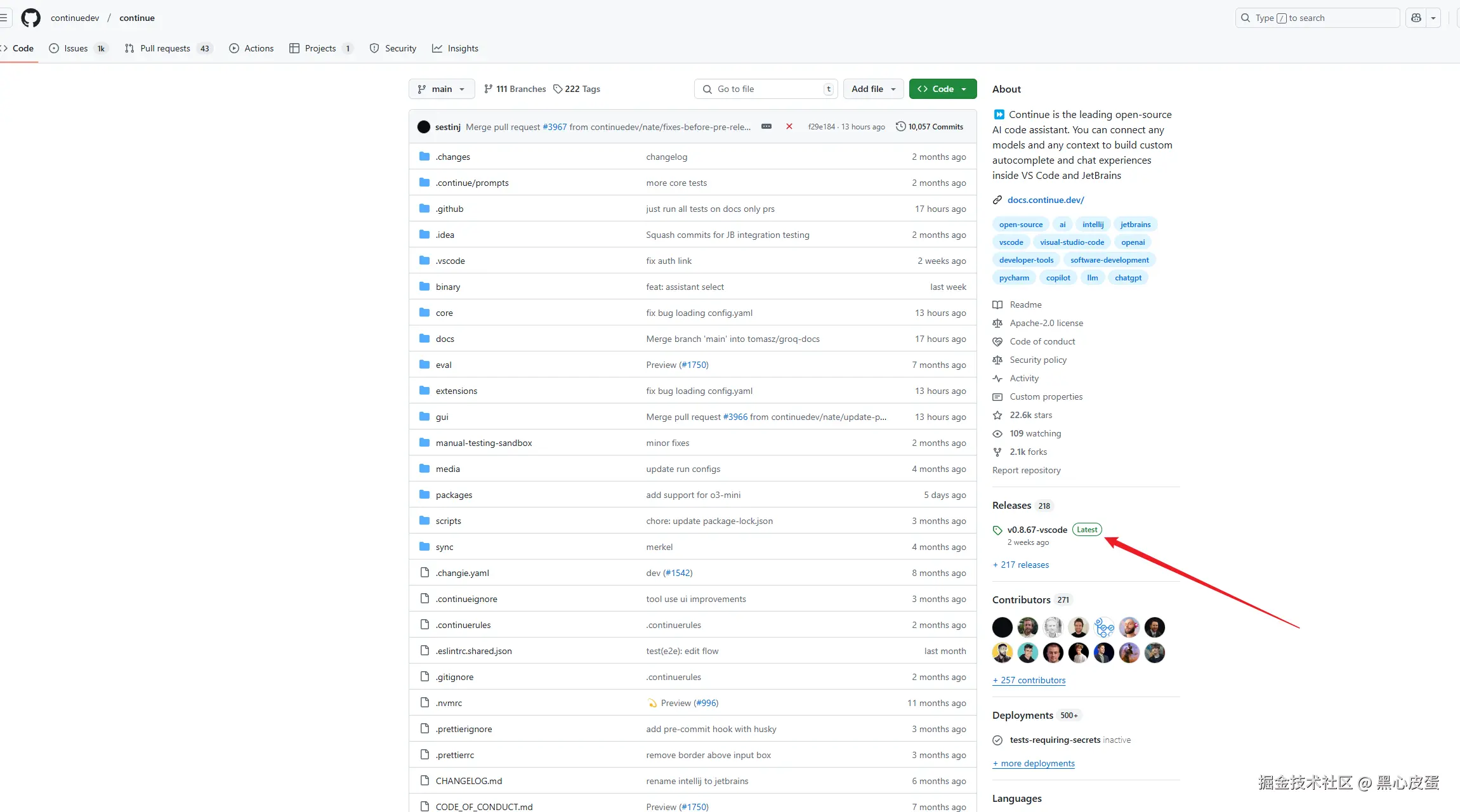Select the jetbrains topic tag
The width and height of the screenshot is (1460, 812).
click(x=1135, y=225)
